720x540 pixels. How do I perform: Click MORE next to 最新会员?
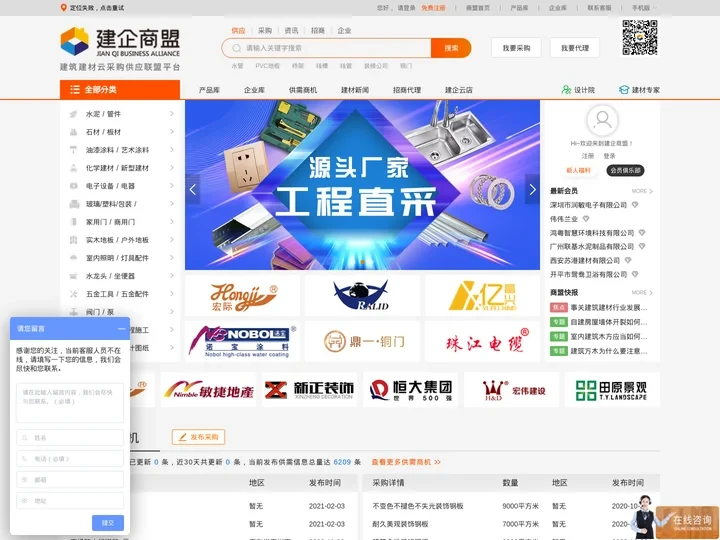coord(642,191)
